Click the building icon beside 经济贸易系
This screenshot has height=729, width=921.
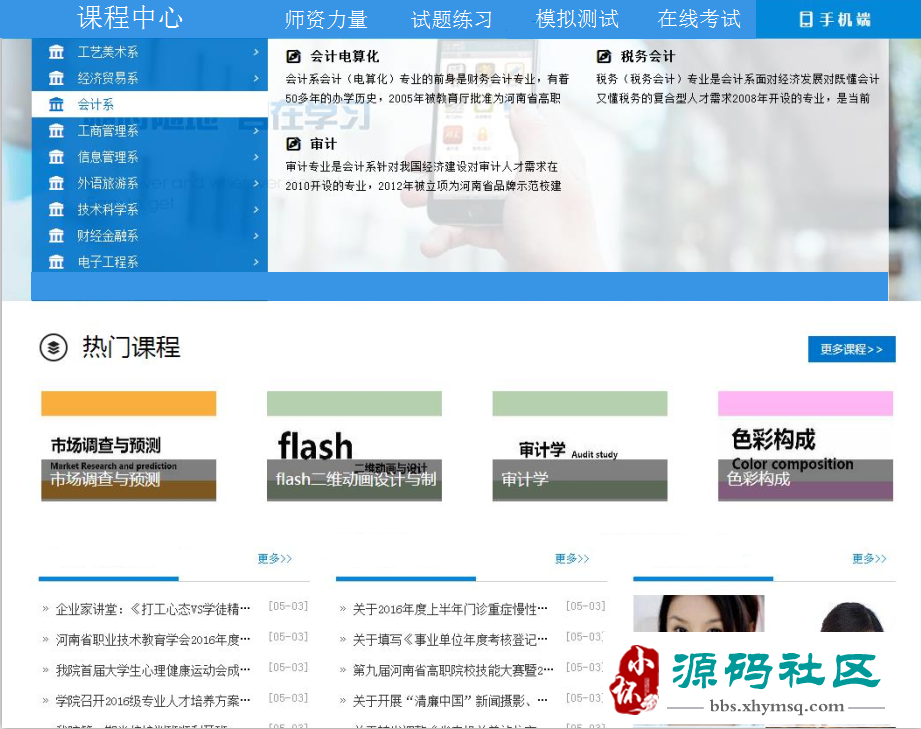tap(56, 78)
